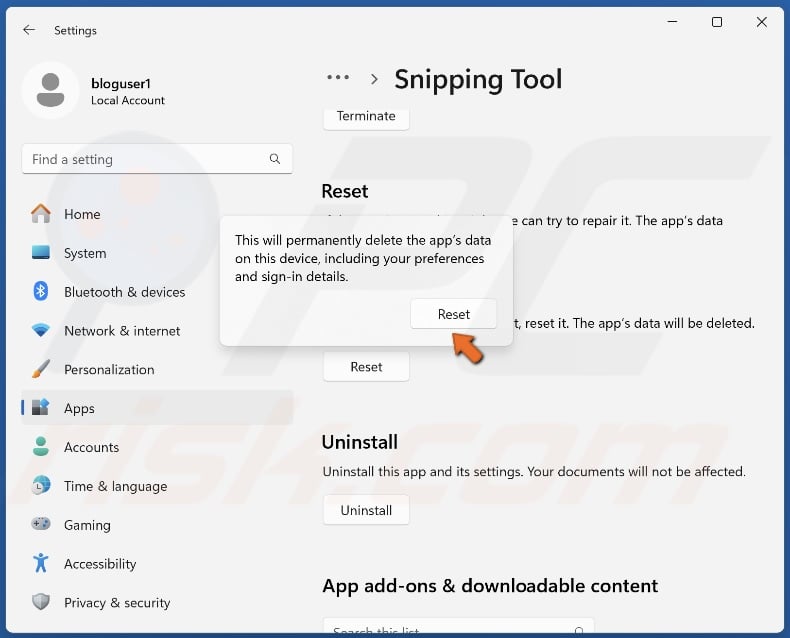Screen dimensions: 790x638
Task: Click the breadcrumb chevron before Snipping Tool
Action: click(374, 79)
